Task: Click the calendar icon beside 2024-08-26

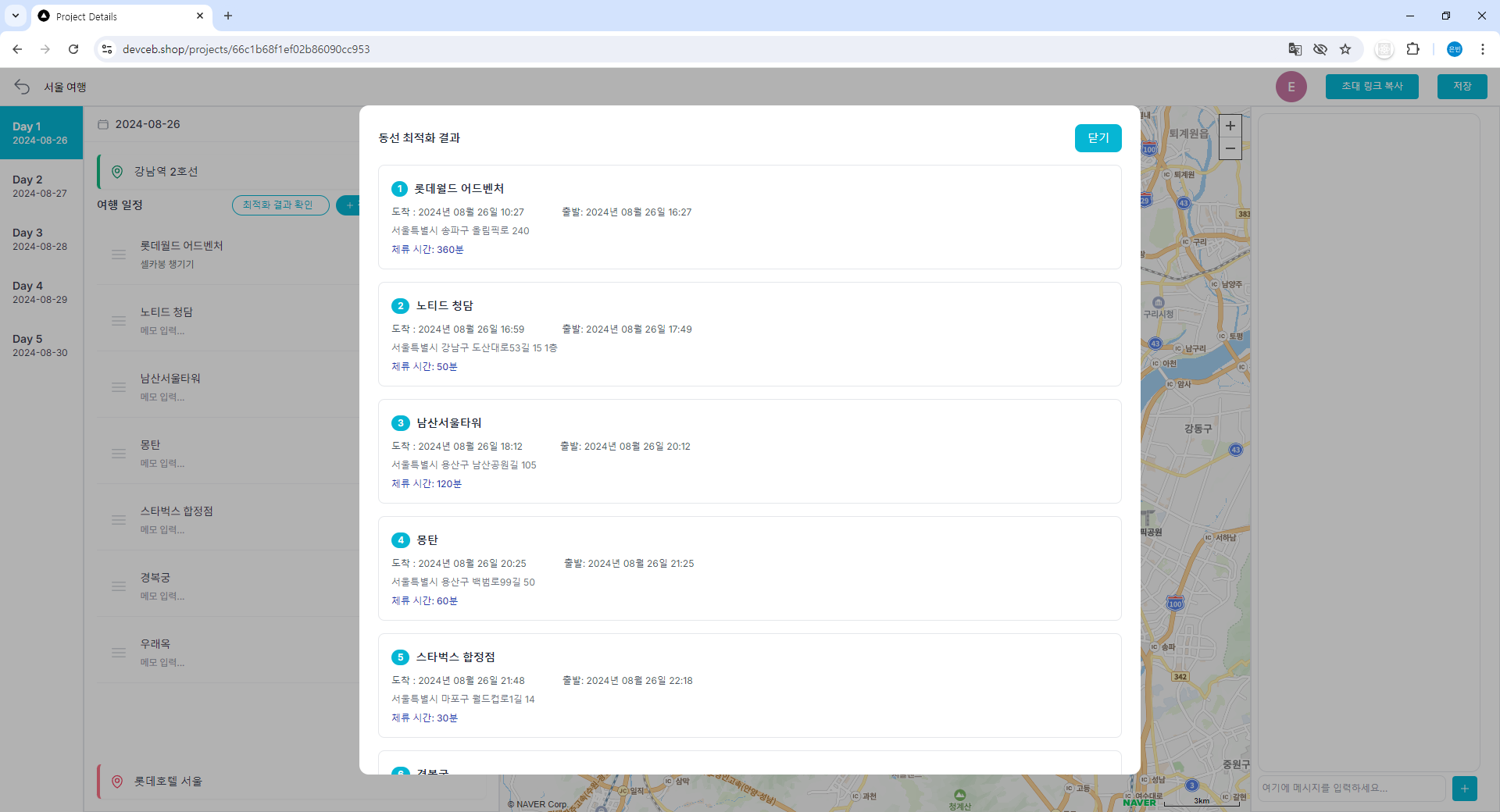Action: point(103,124)
